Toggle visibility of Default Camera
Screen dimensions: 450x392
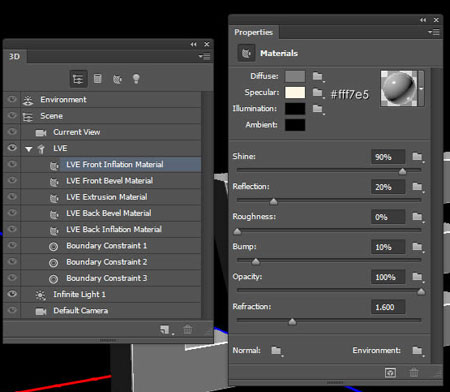(12, 310)
